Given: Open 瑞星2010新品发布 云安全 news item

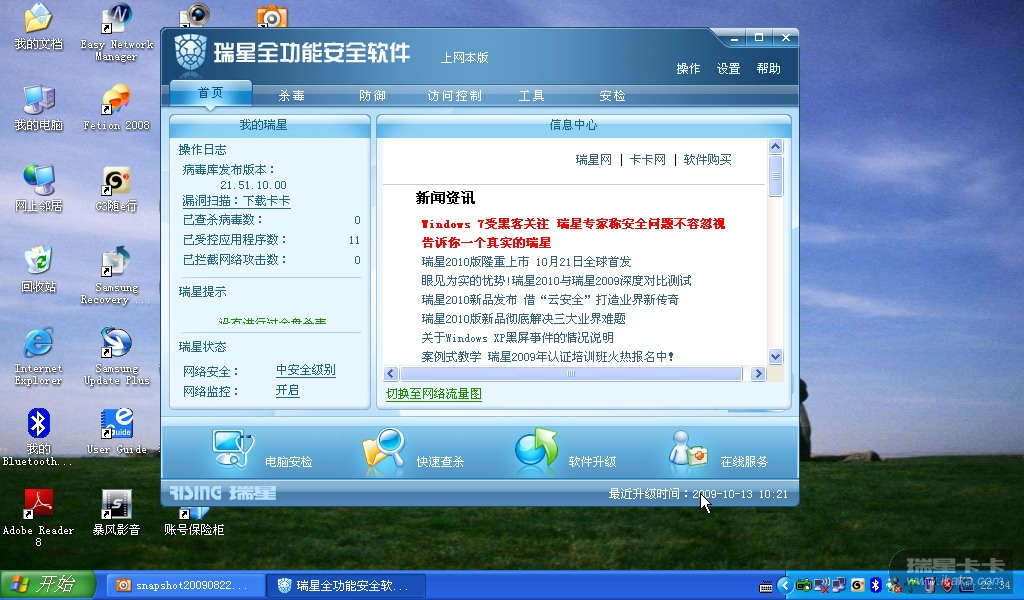Looking at the screenshot, I should click(550, 300).
